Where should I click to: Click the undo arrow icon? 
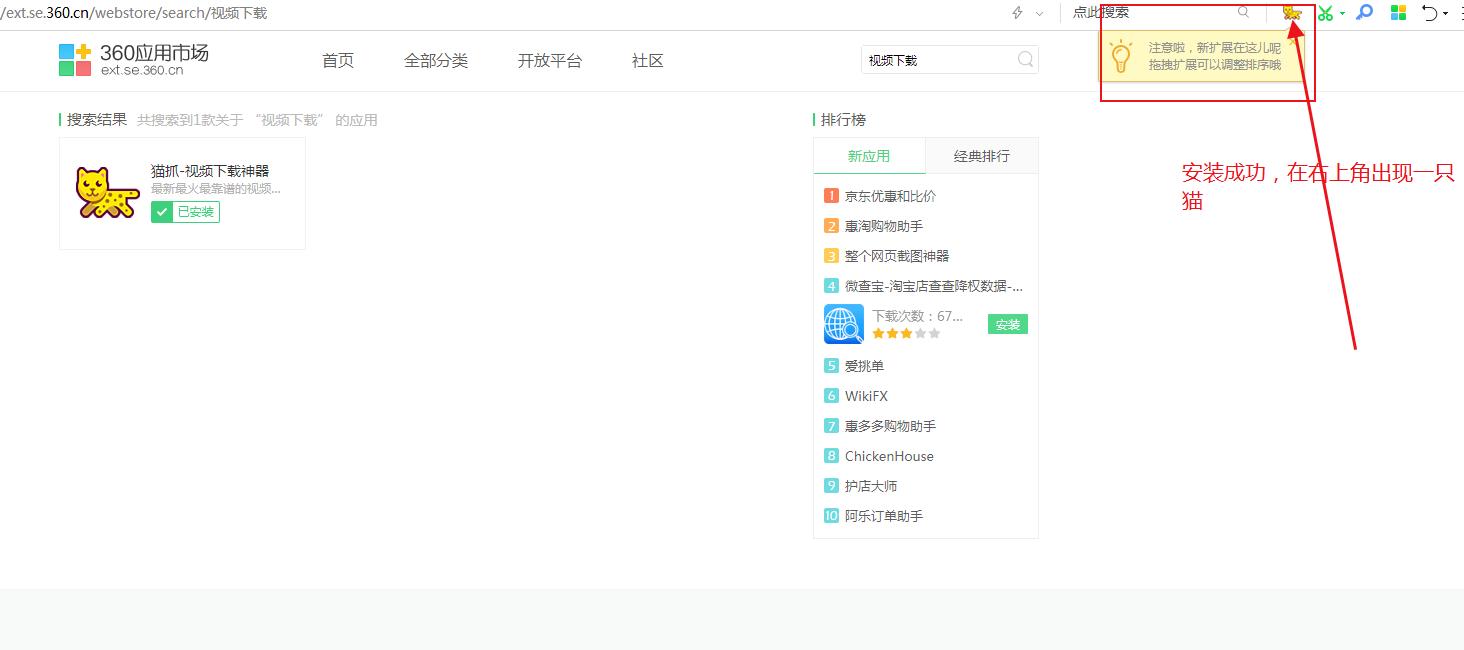click(x=1429, y=12)
